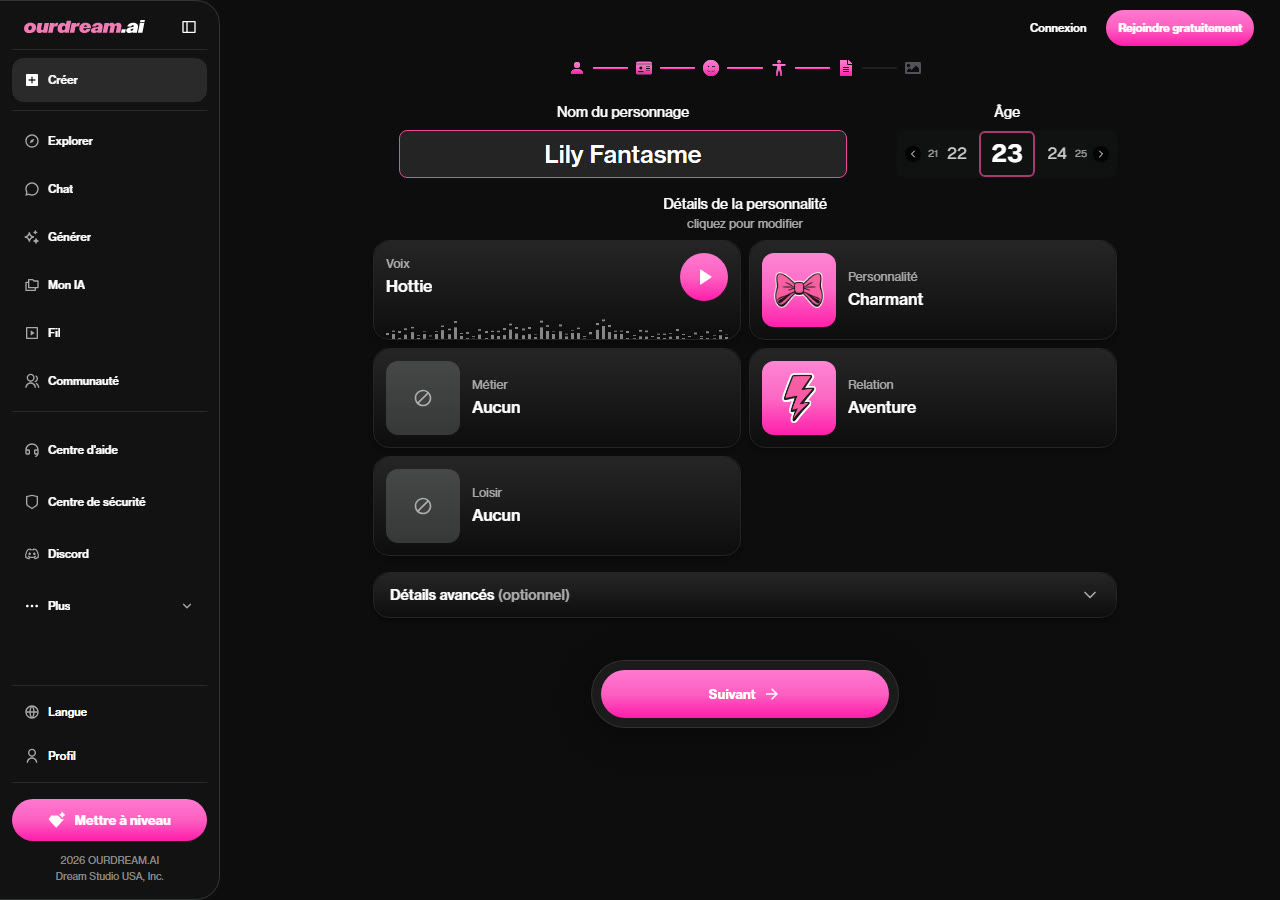
Task: Click the Rejoindre gratuitement button
Action: (x=1180, y=28)
